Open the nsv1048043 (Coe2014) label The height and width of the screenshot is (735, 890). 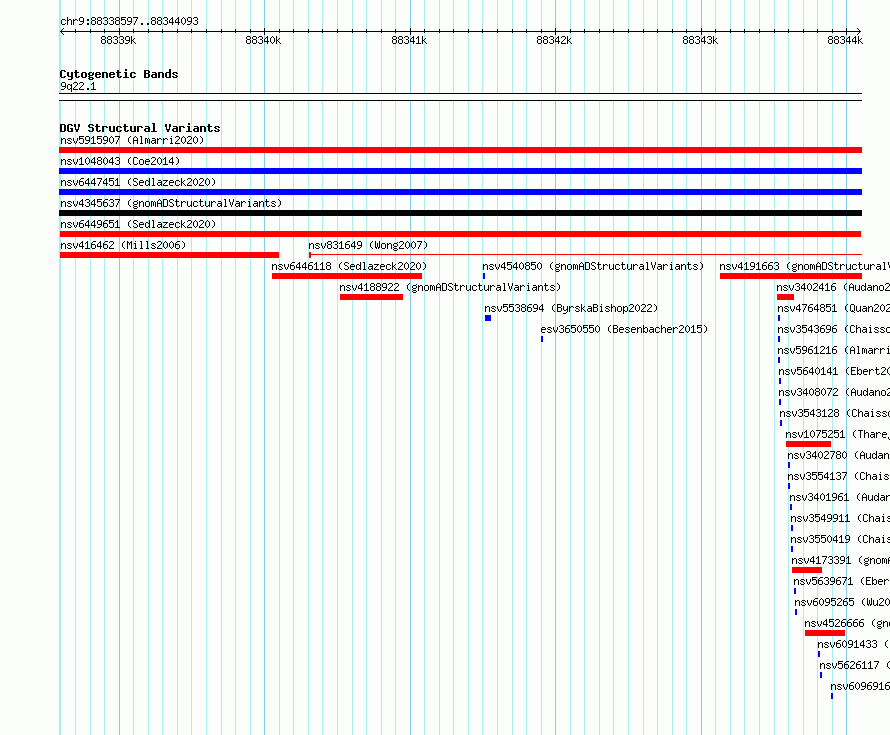120,161
